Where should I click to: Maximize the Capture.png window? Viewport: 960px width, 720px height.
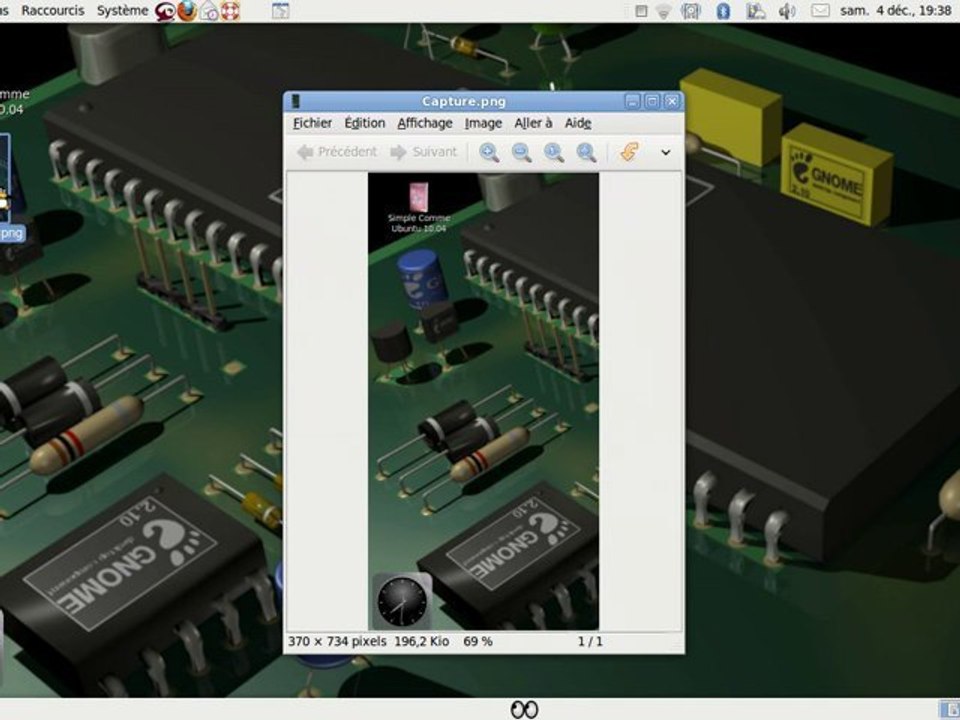point(652,102)
